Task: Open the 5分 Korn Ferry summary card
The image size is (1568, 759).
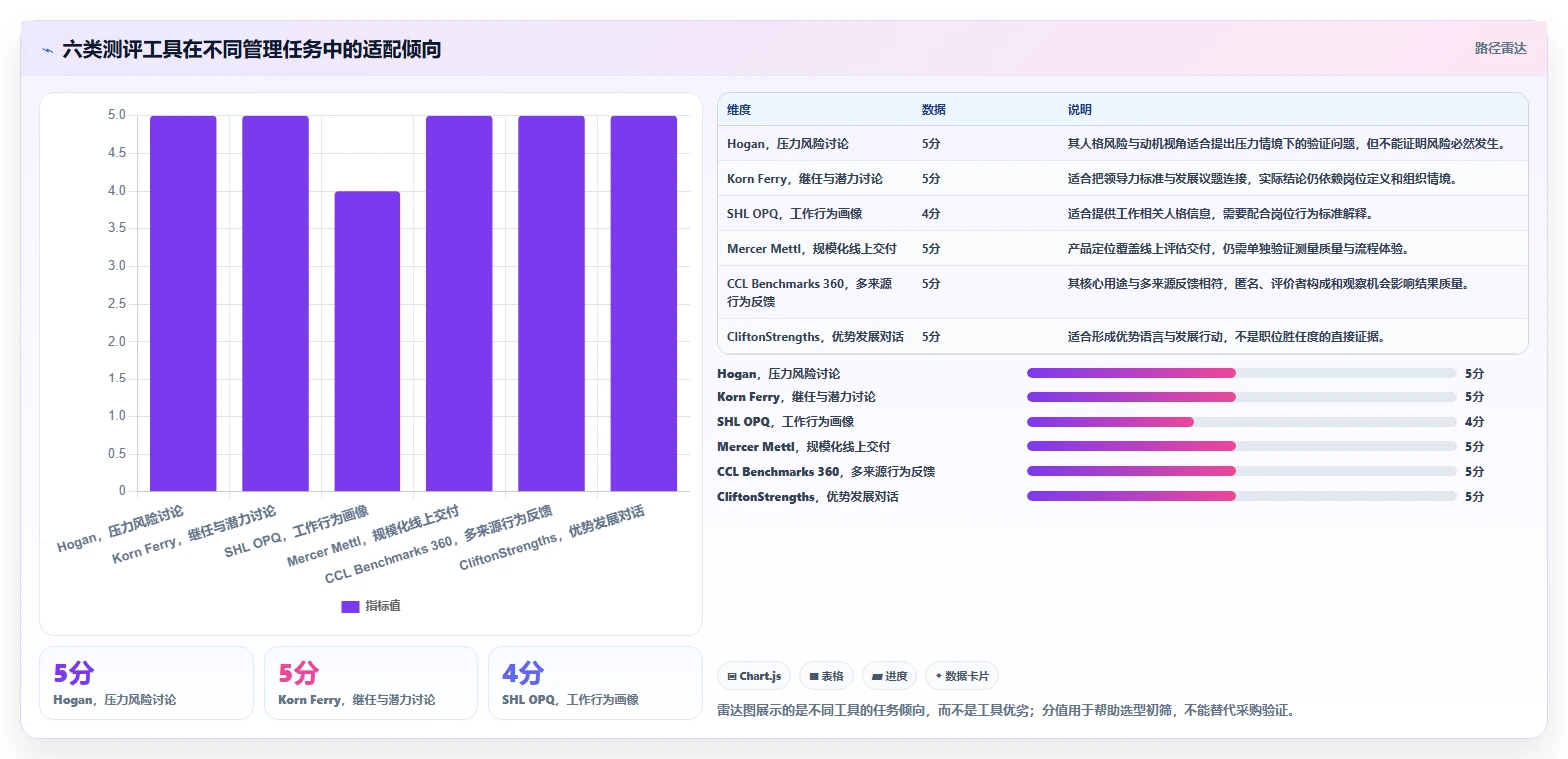Action: (371, 683)
